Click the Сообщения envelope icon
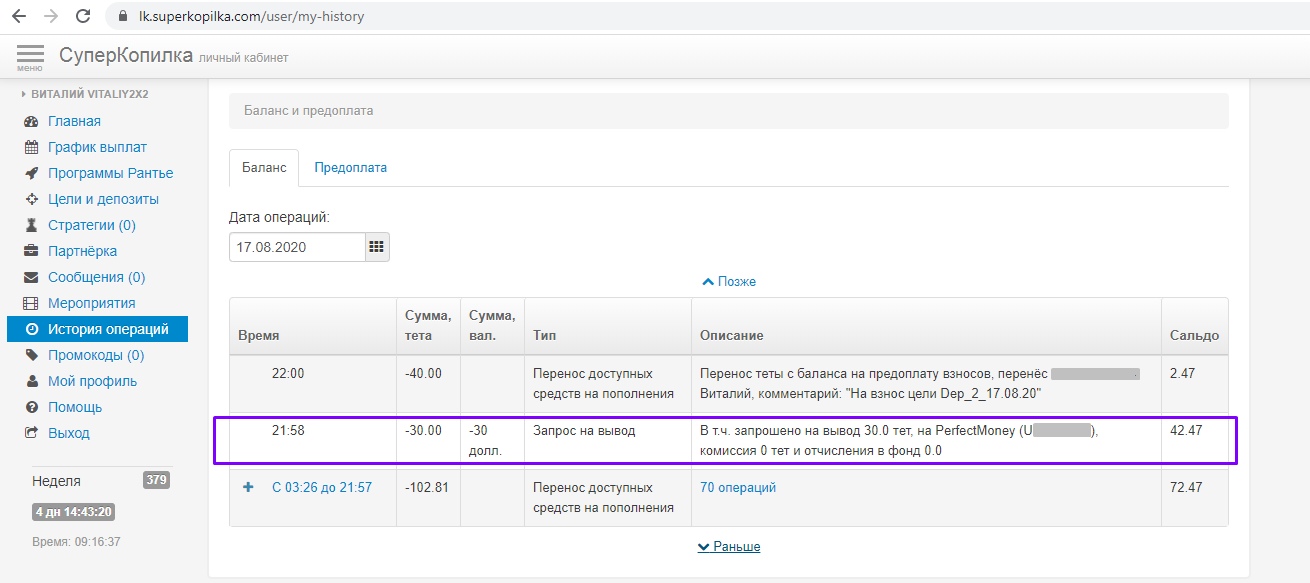 pyautogui.click(x=31, y=277)
